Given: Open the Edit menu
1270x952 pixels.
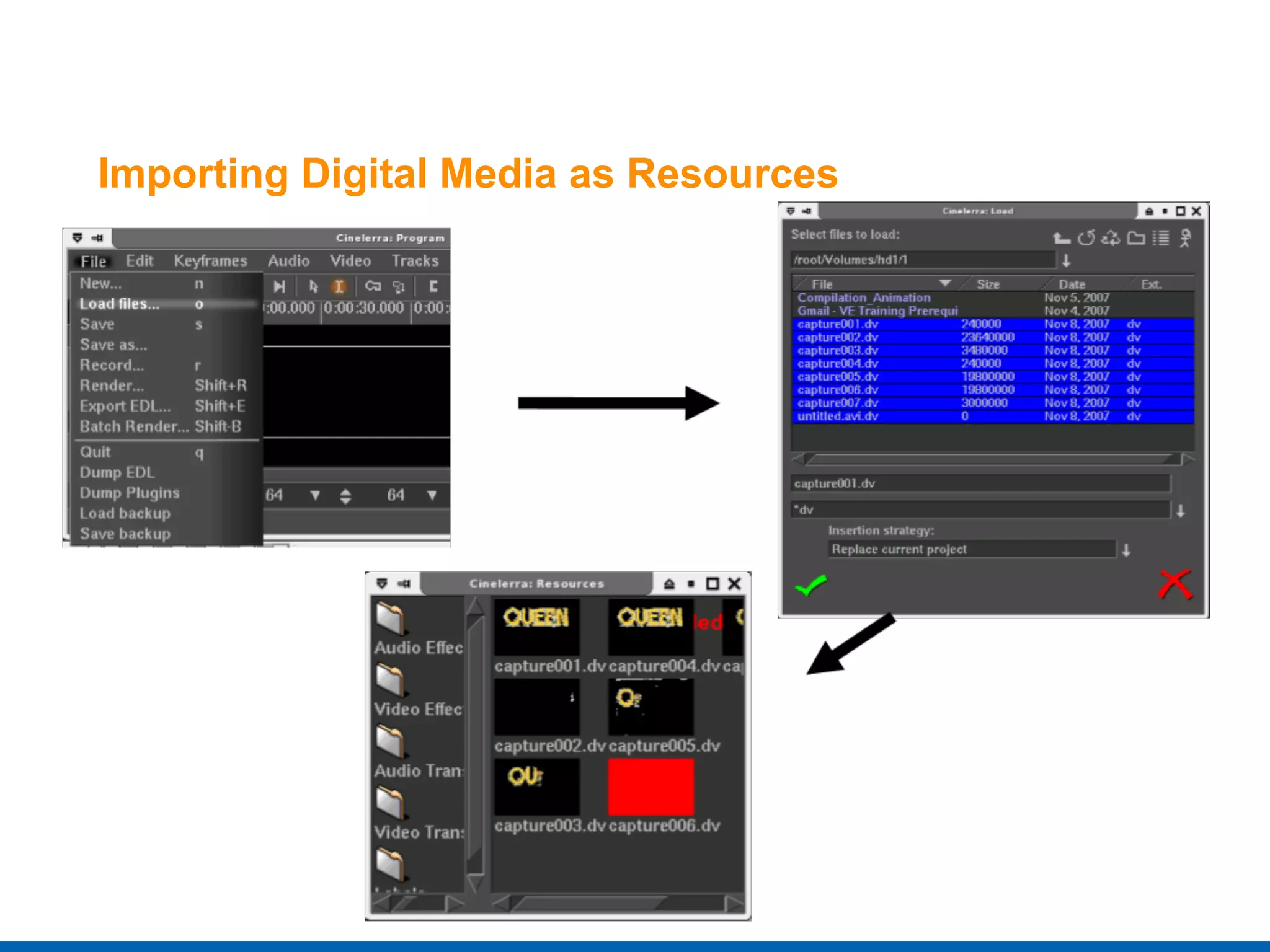Looking at the screenshot, I should 140,261.
